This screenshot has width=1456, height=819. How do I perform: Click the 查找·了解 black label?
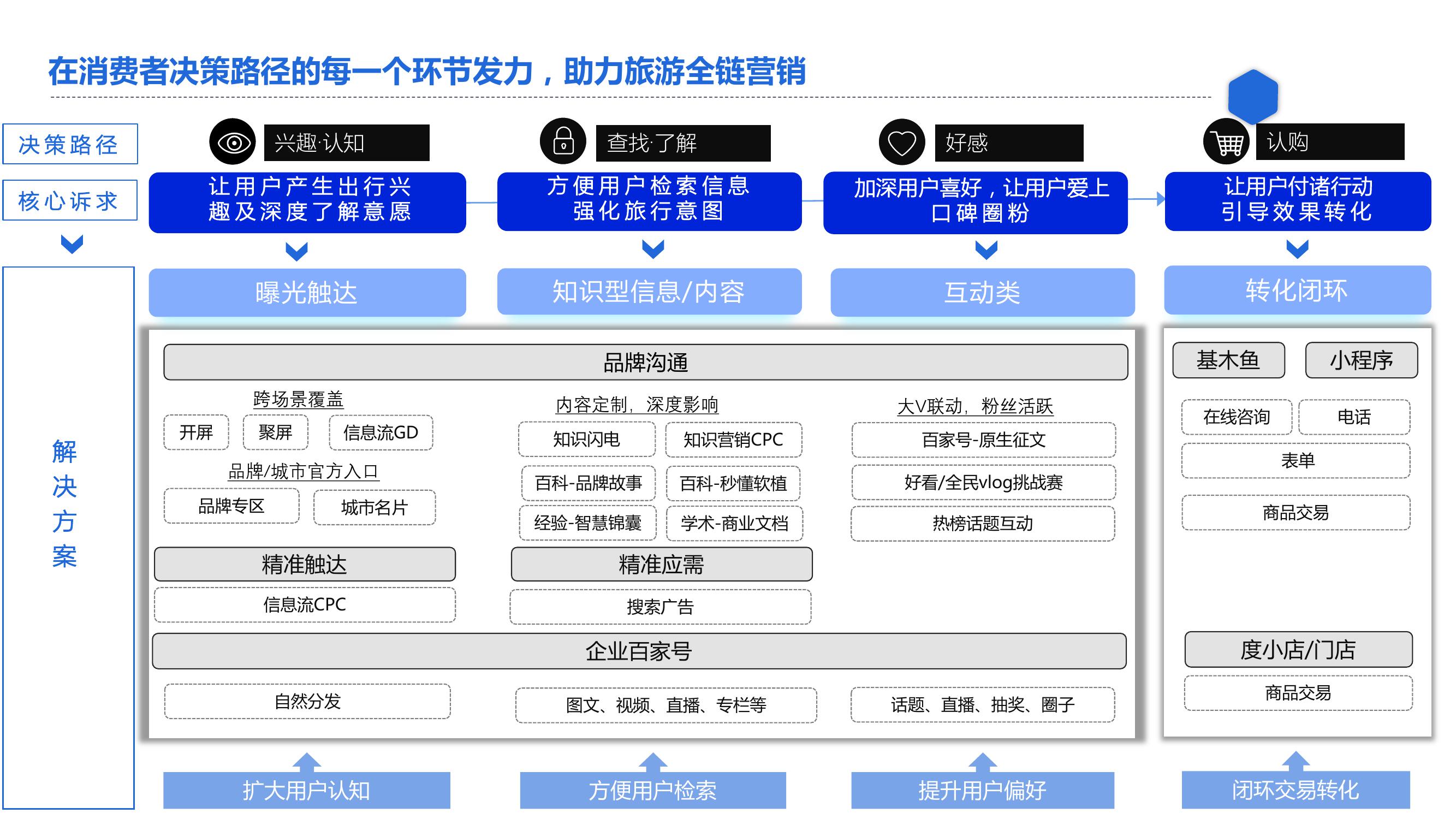(683, 143)
